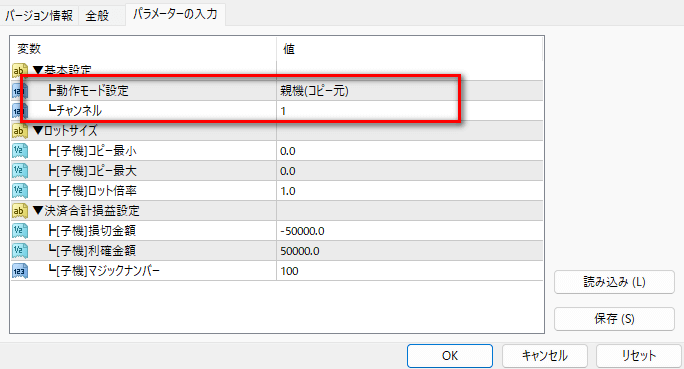Select the [子機]コピー最大 variable name
Viewport: 684px width, 369px height.
pos(92,171)
